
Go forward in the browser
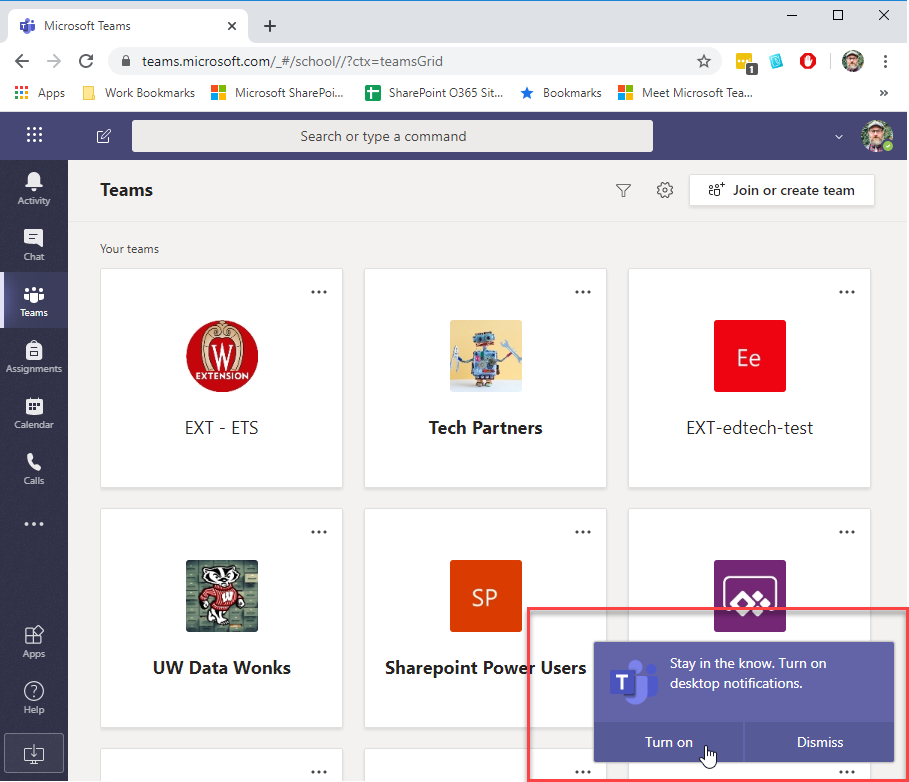click(54, 61)
